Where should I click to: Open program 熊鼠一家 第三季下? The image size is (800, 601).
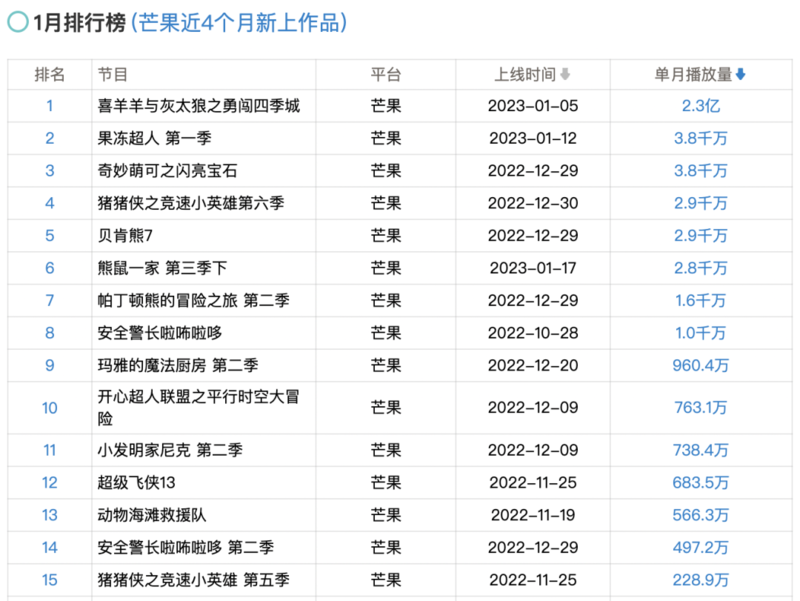click(162, 268)
